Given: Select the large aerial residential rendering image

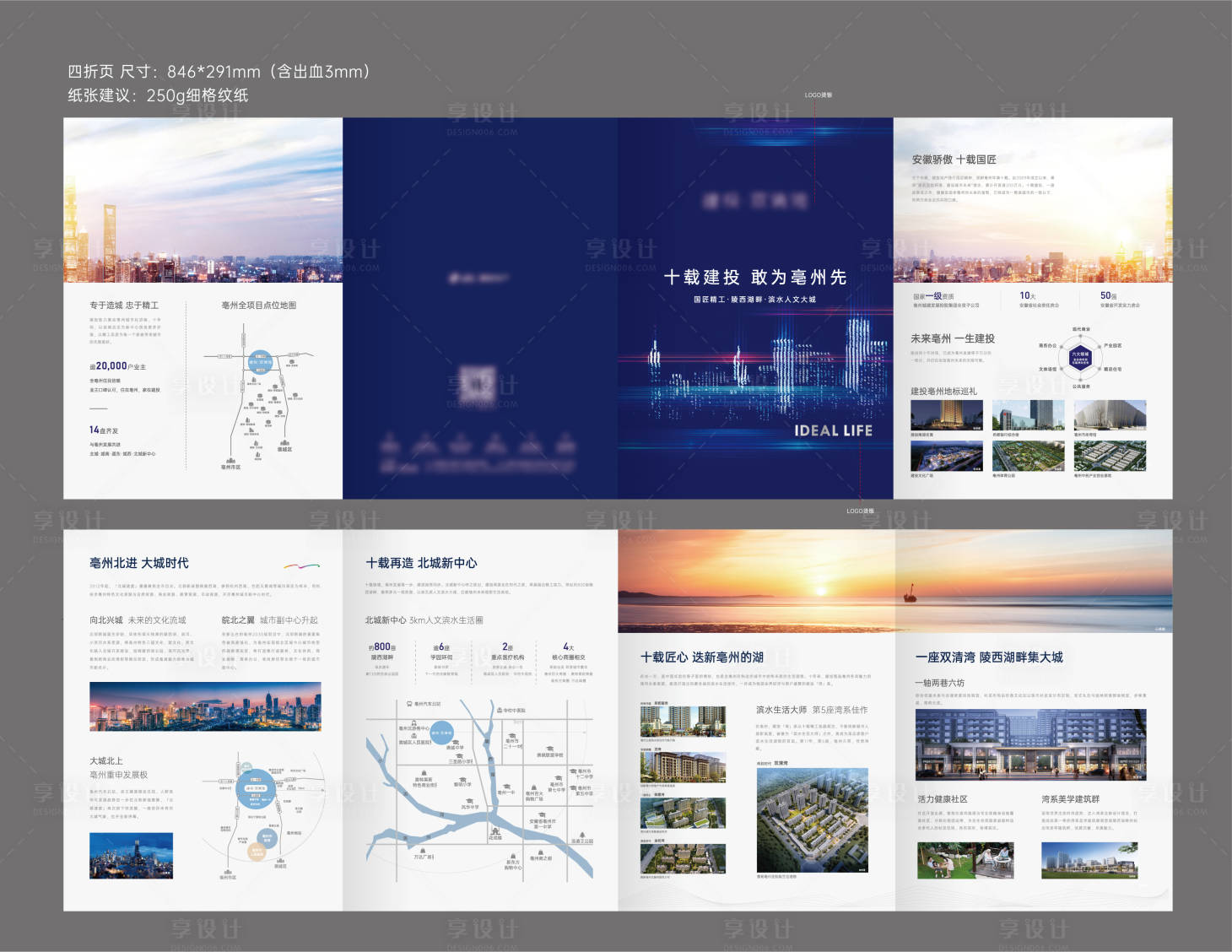Looking at the screenshot, I should click(x=812, y=820).
